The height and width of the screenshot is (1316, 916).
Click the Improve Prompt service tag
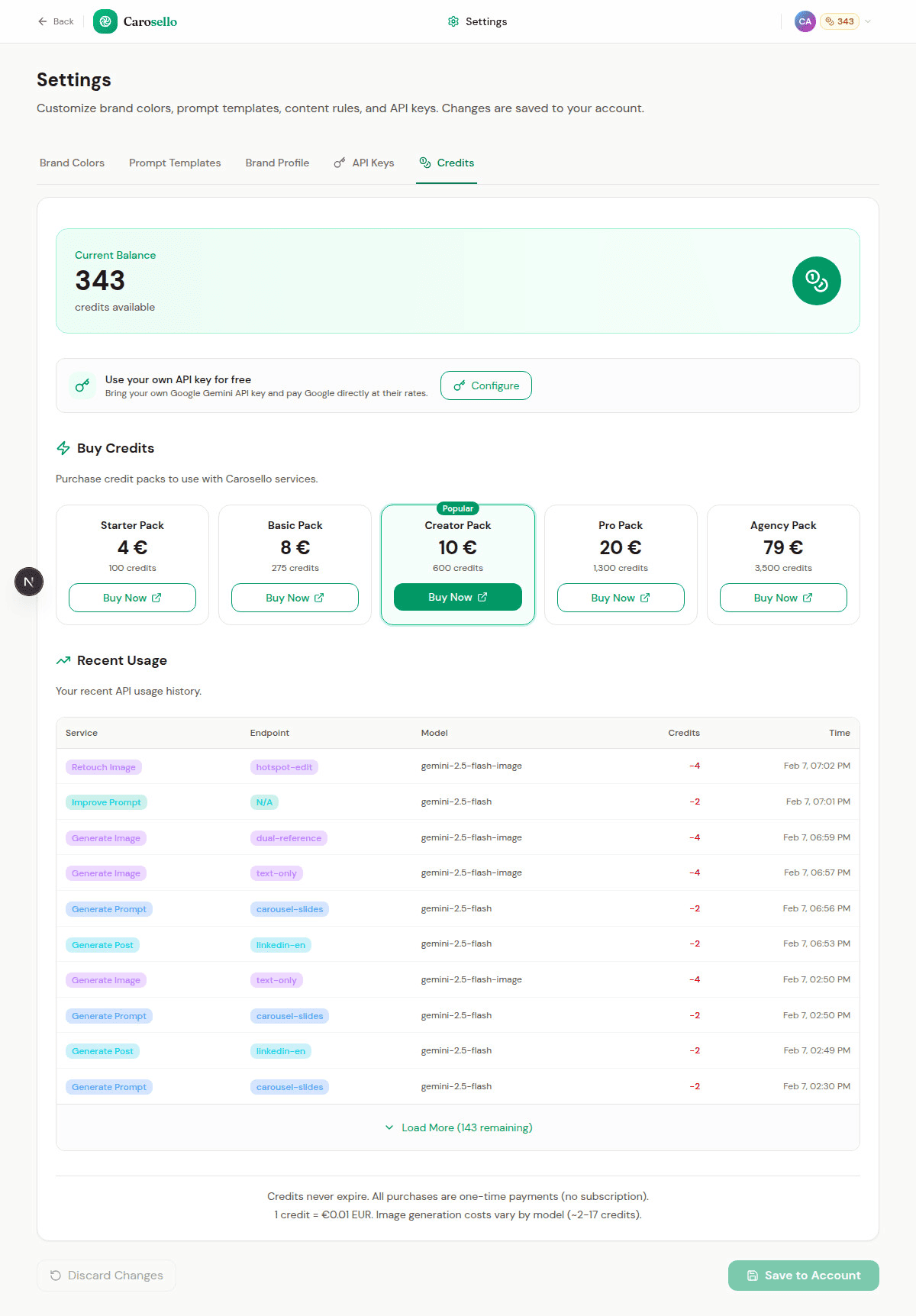click(106, 802)
